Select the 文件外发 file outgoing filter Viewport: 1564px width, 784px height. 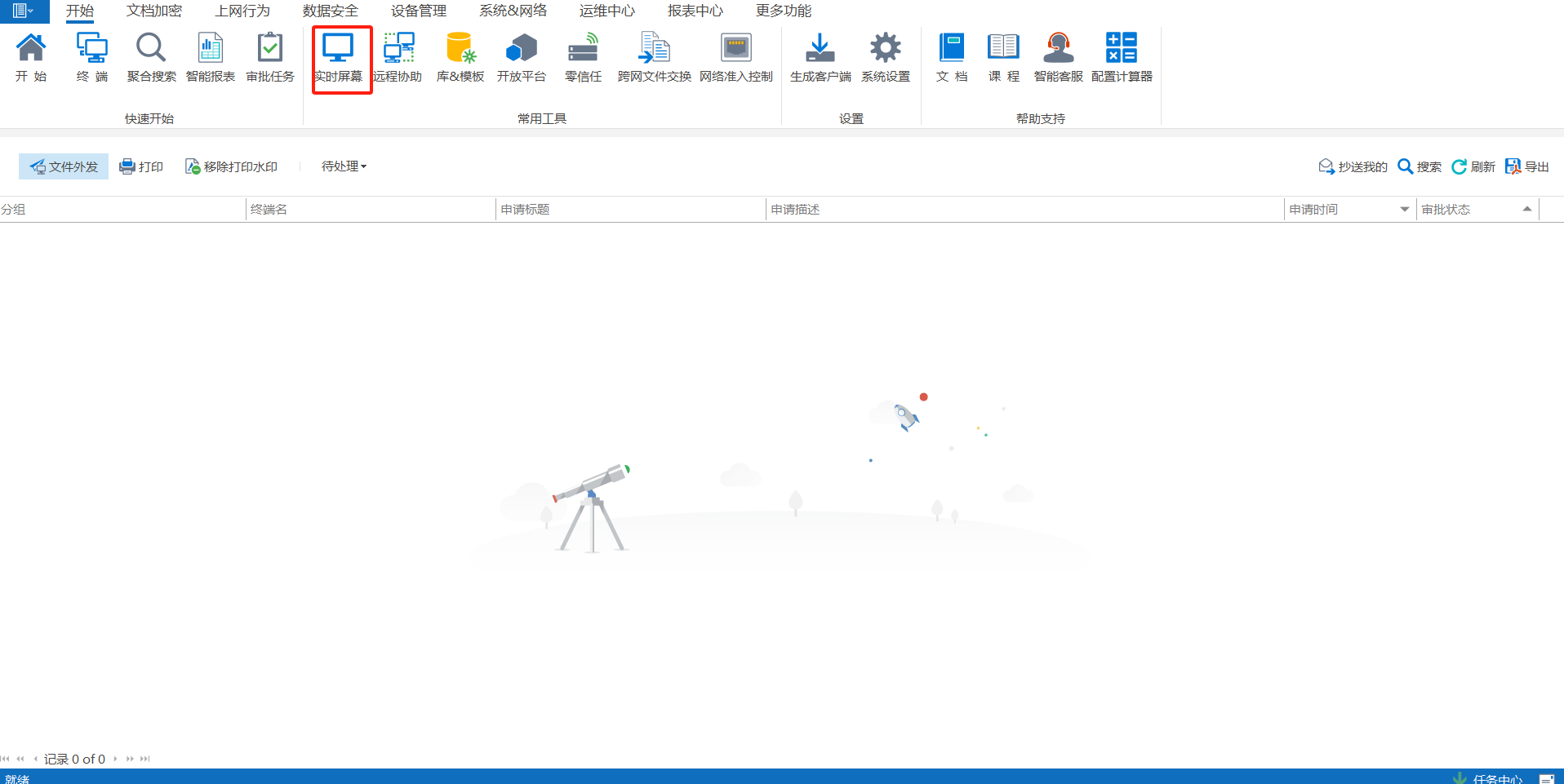point(64,166)
